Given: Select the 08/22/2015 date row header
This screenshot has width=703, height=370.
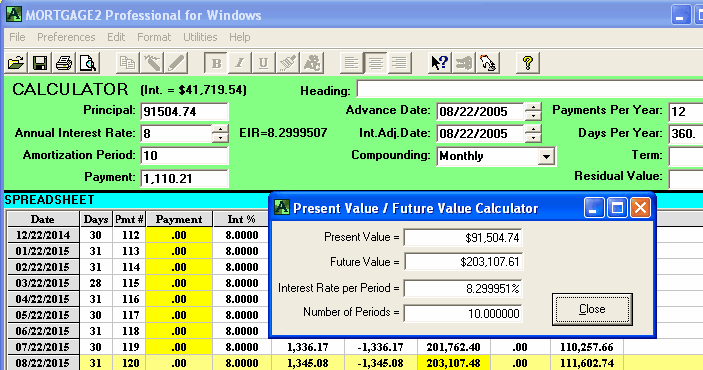Looking at the screenshot, I should tap(43, 363).
